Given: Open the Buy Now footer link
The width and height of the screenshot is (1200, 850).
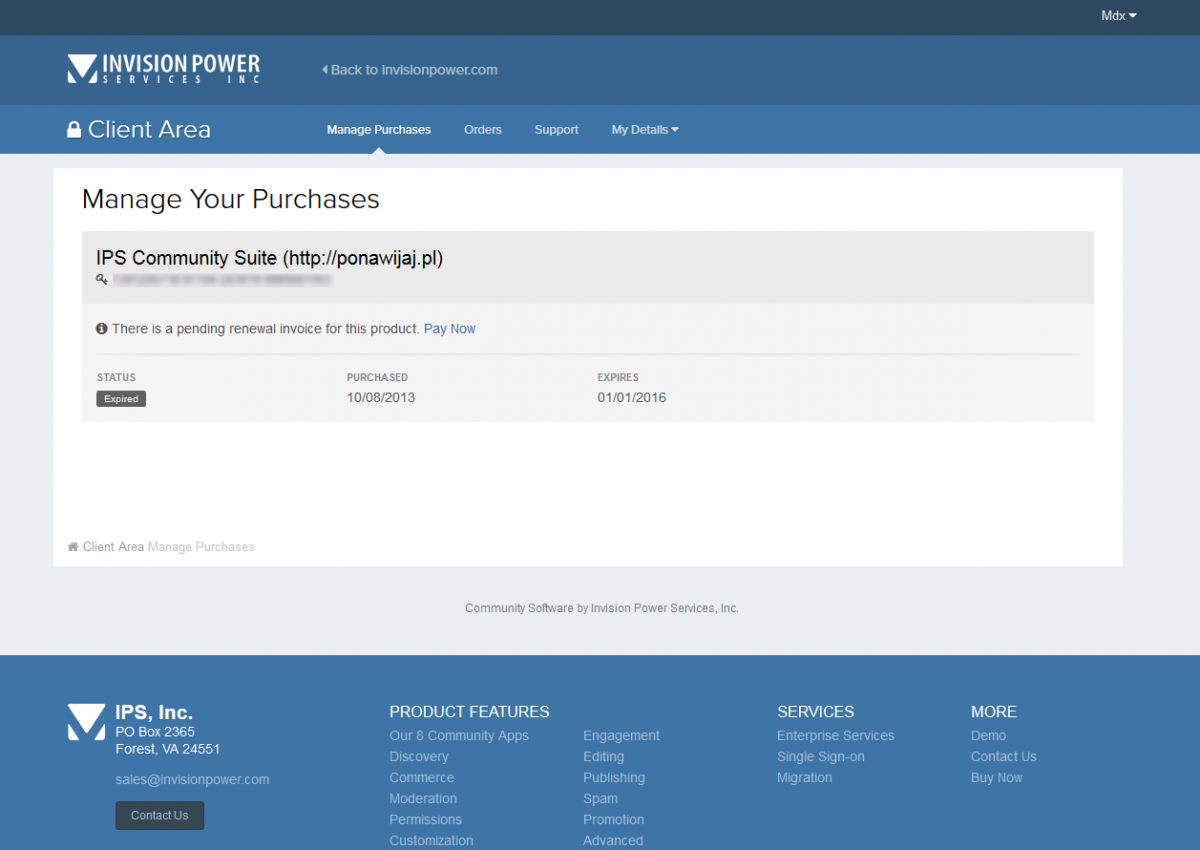Looking at the screenshot, I should (x=997, y=778).
